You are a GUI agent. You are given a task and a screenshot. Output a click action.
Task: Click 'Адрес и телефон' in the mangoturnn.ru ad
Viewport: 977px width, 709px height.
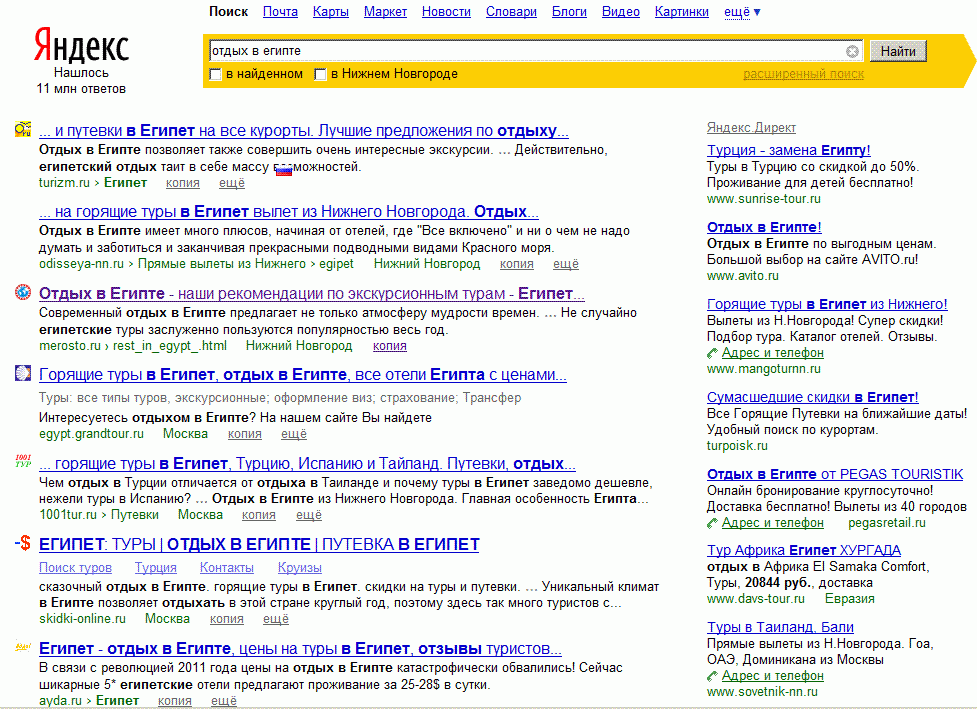773,353
